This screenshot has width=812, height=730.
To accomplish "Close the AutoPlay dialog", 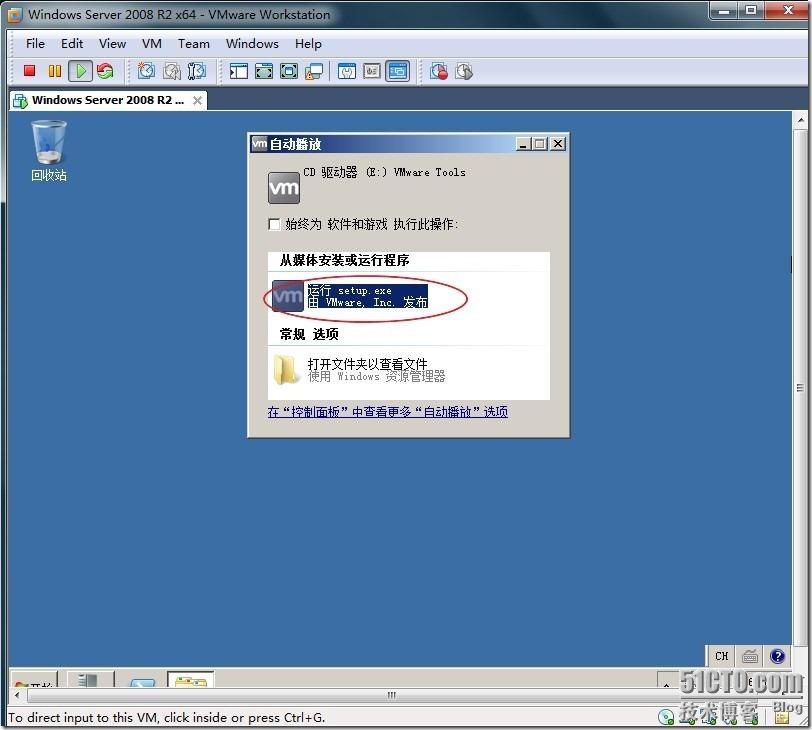I will point(558,144).
